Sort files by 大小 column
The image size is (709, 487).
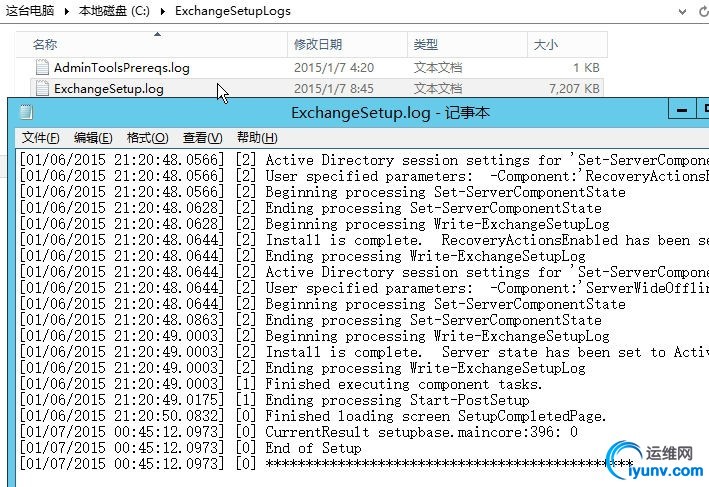point(567,44)
